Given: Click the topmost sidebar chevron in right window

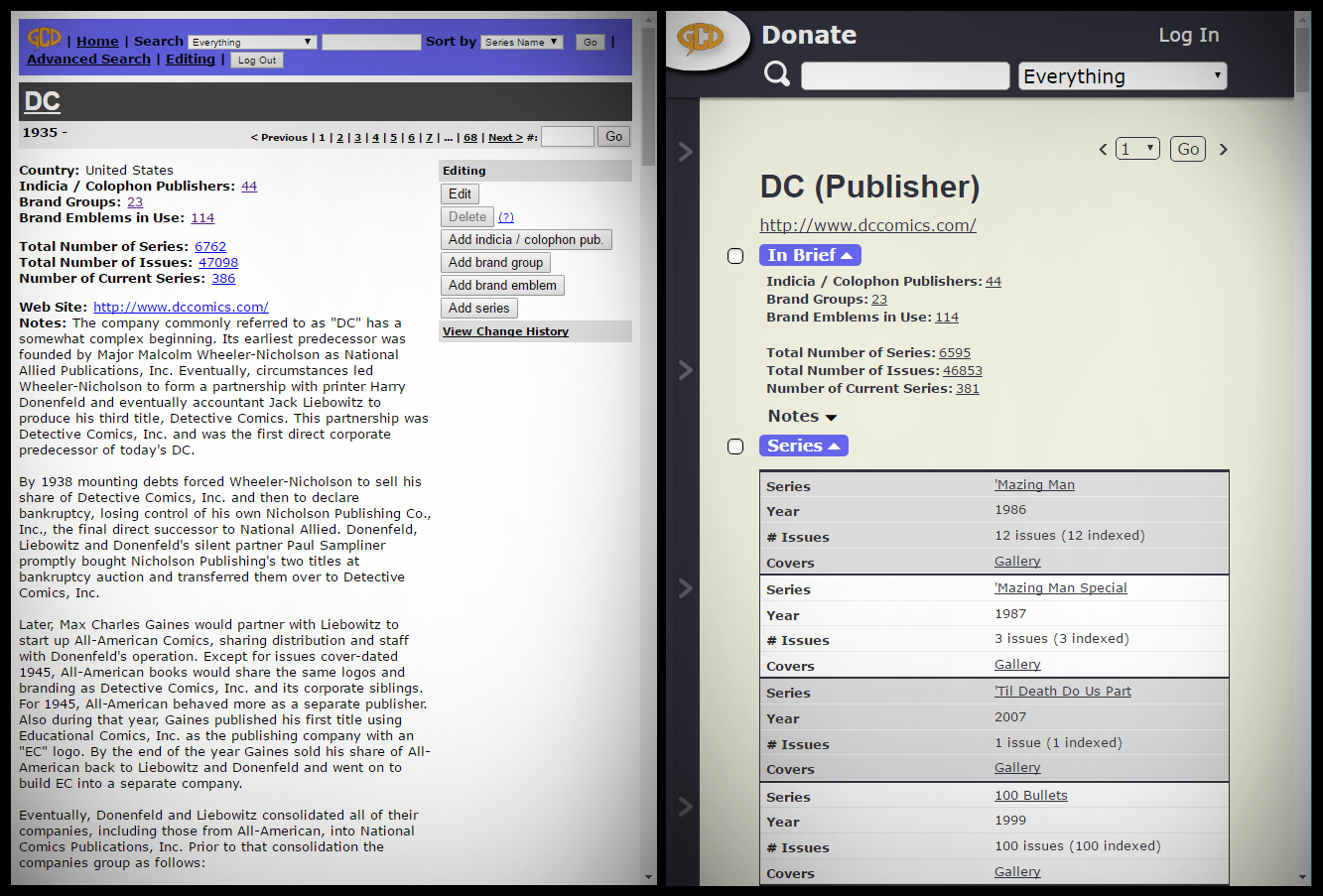Looking at the screenshot, I should click(x=685, y=152).
